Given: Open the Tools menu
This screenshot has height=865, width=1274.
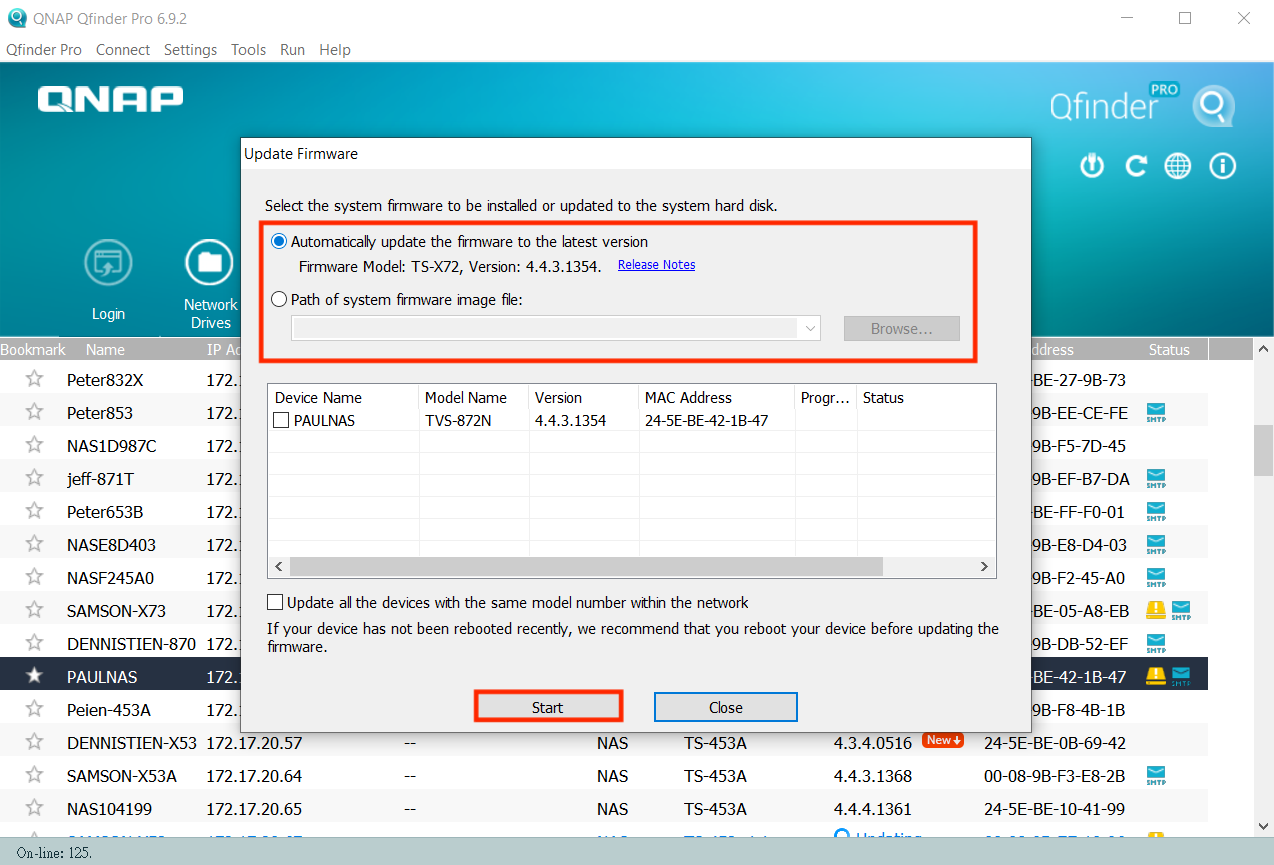Looking at the screenshot, I should point(248,49).
